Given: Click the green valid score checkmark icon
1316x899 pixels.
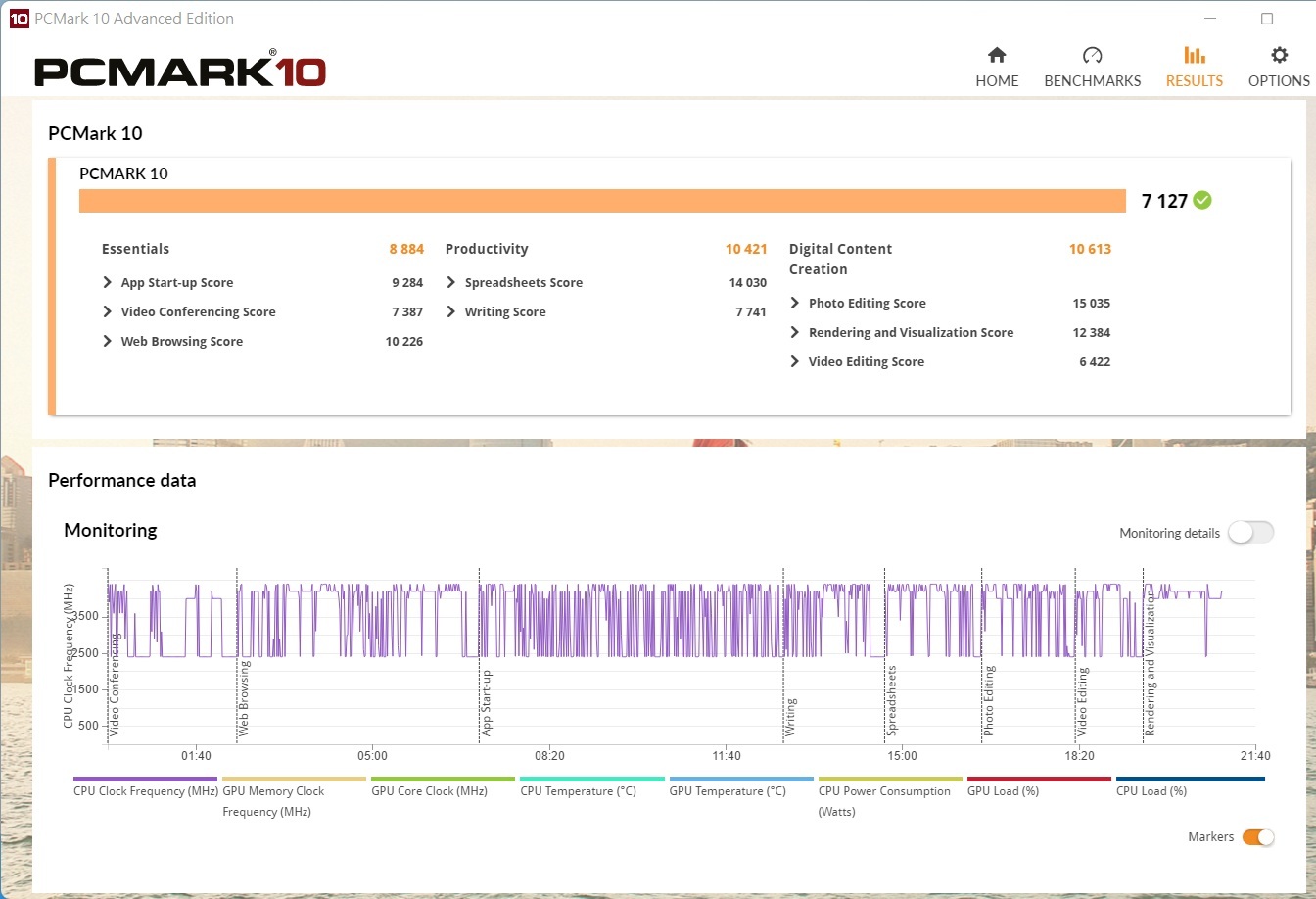Looking at the screenshot, I should pyautogui.click(x=1202, y=201).
